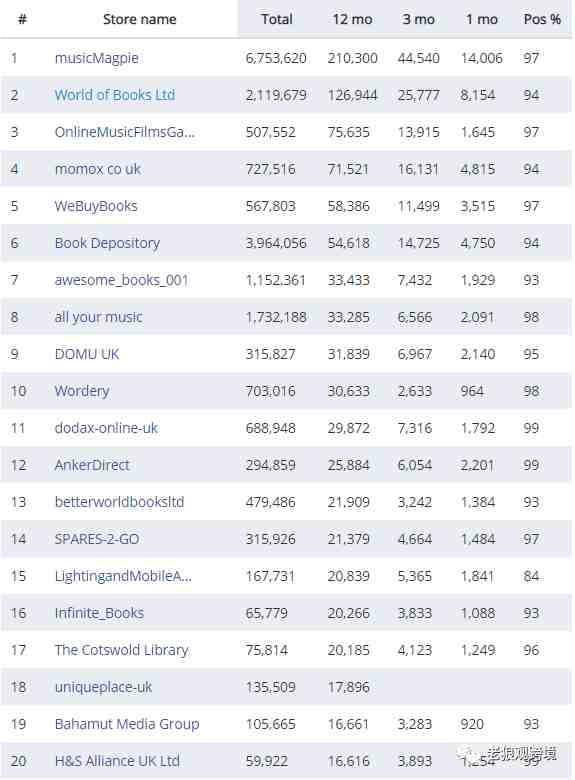Select the DOMU UK link
This screenshot has height=780, width=575.
87,354
